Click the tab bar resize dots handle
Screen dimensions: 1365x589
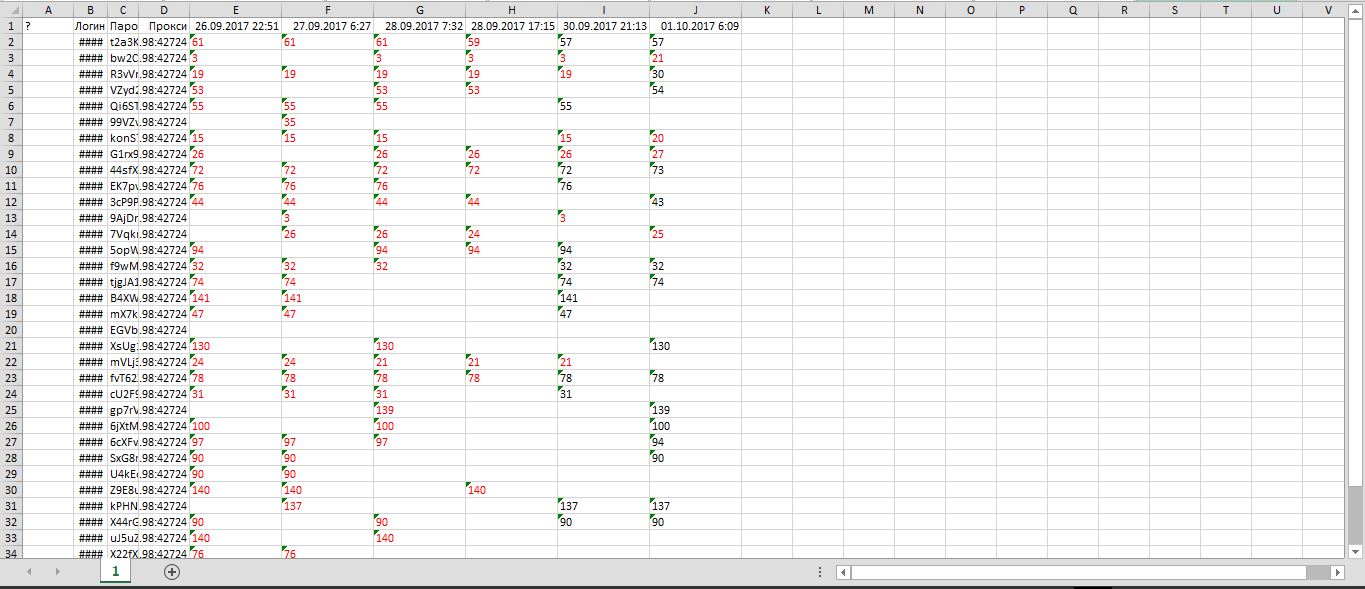(820, 572)
